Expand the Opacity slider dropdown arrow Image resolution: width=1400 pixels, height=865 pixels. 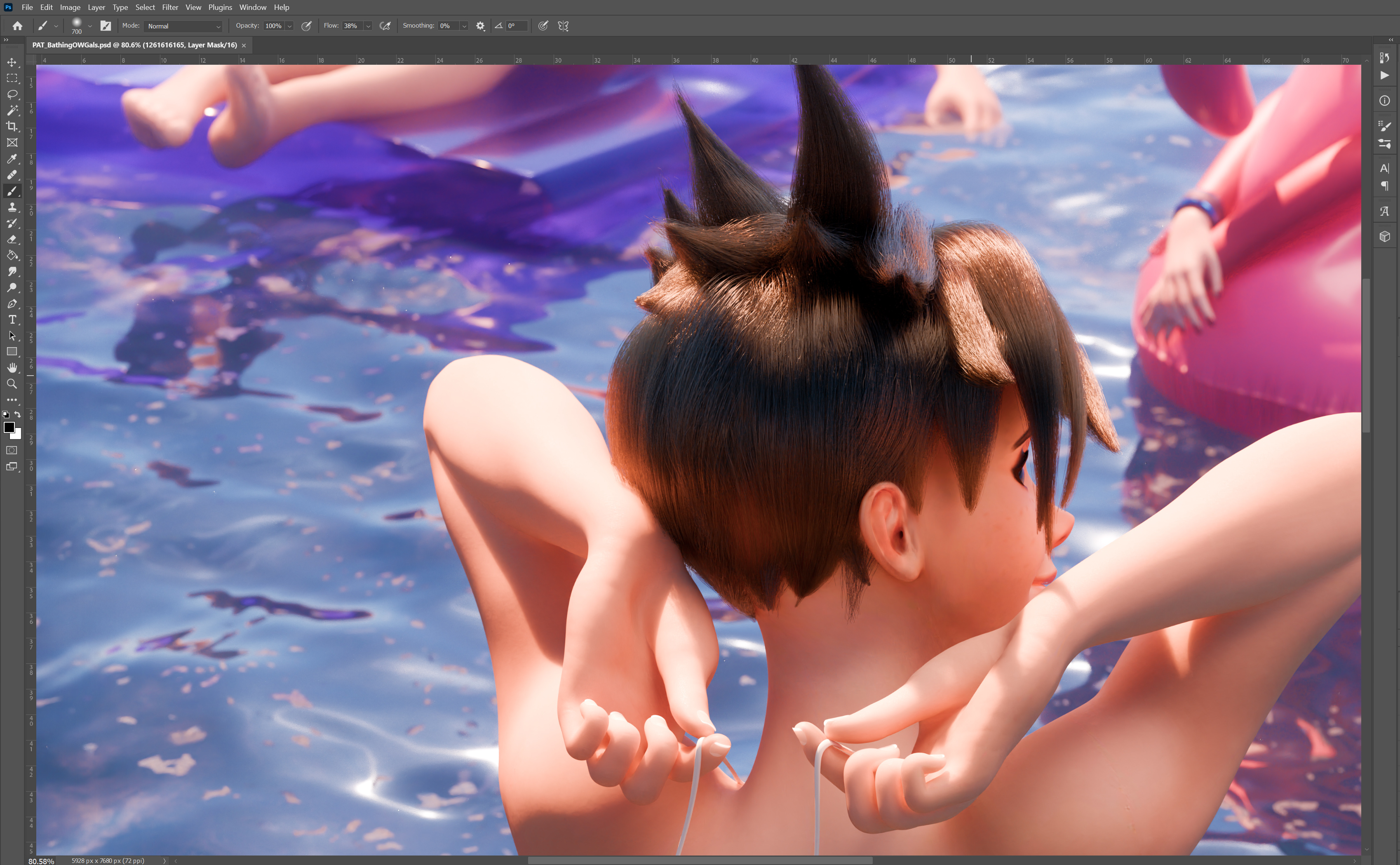(x=290, y=26)
